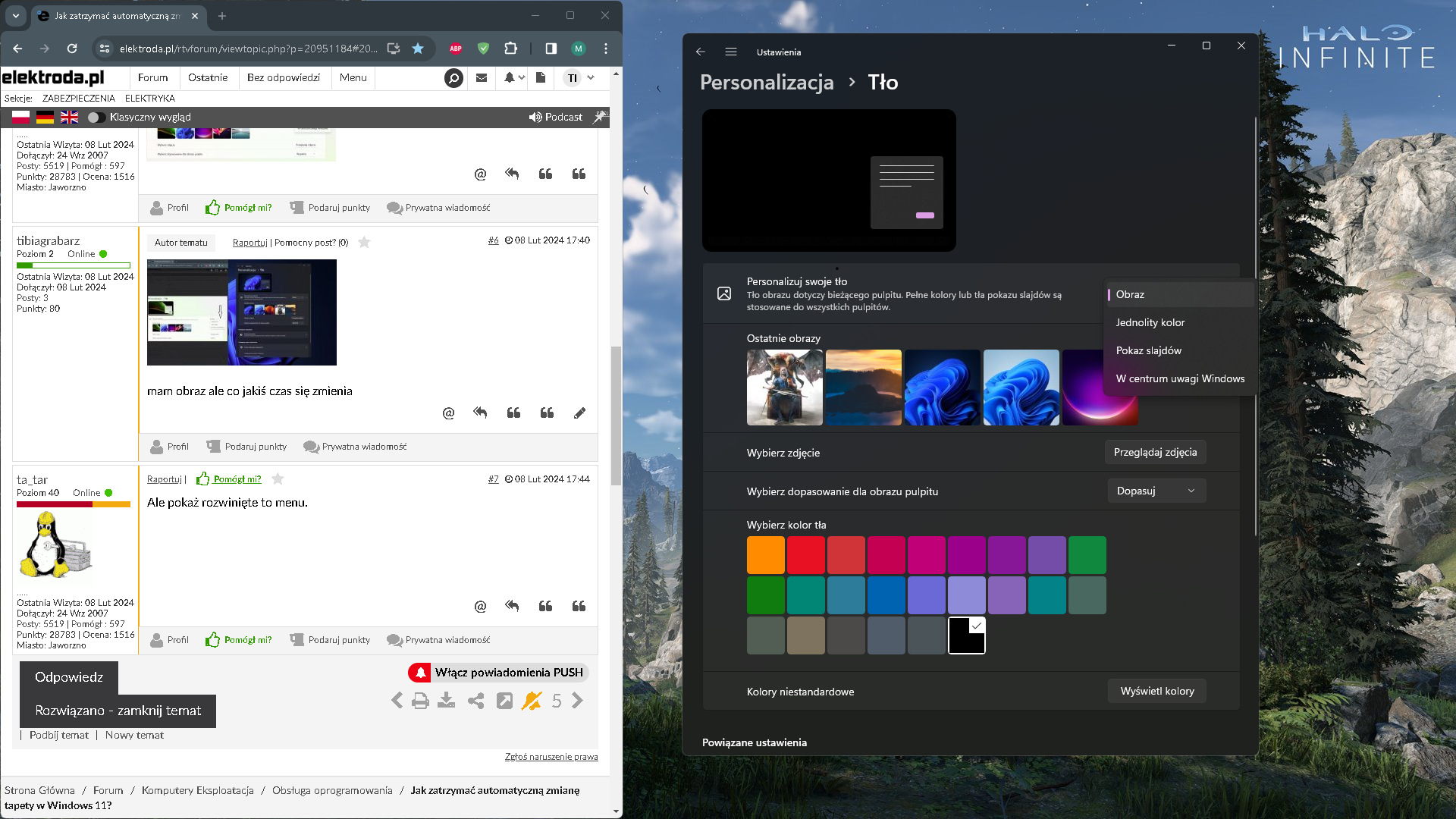Switch forum language to German flag
The width and height of the screenshot is (1456, 819).
point(45,117)
